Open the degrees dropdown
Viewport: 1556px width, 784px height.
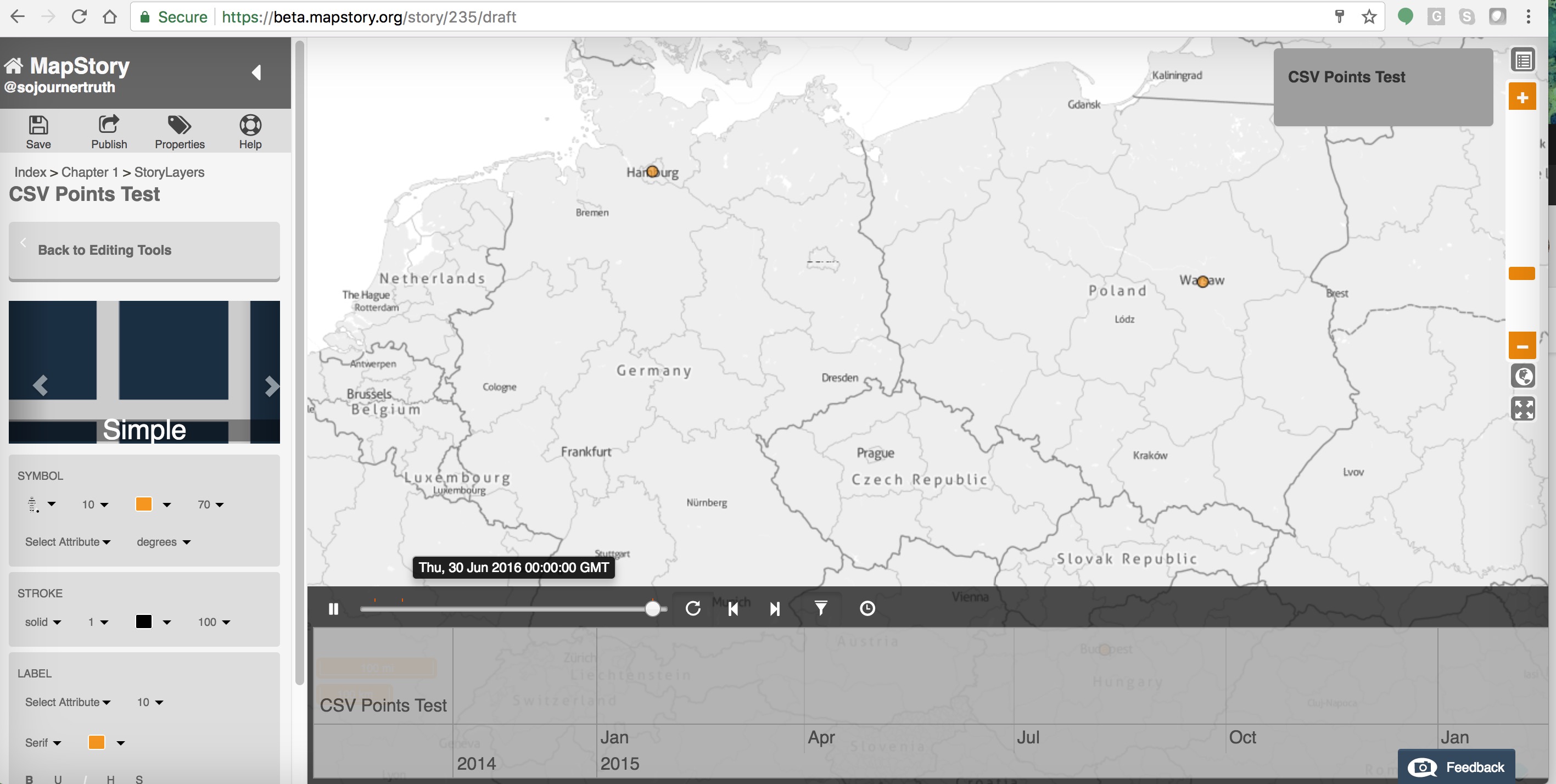[162, 542]
